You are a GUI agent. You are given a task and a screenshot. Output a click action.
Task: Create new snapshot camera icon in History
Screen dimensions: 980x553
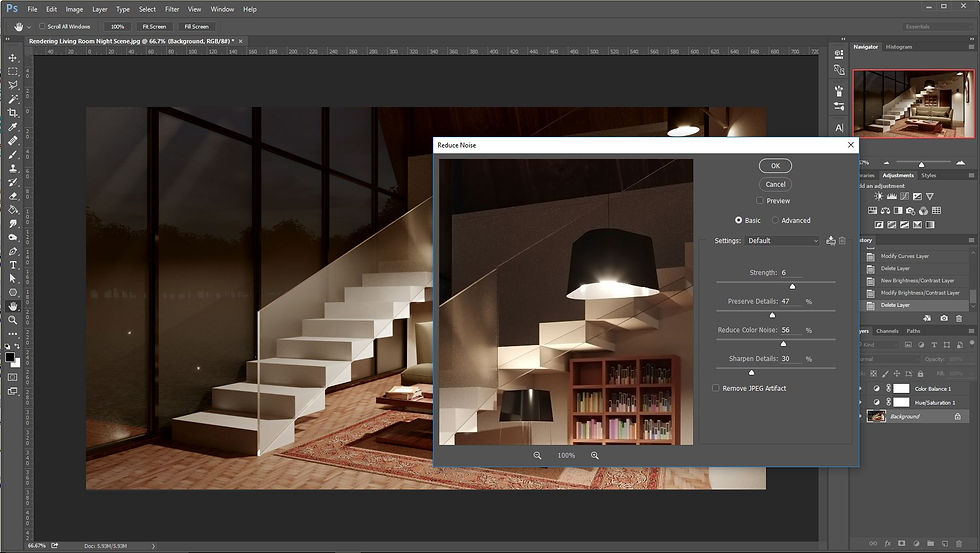pyautogui.click(x=944, y=318)
